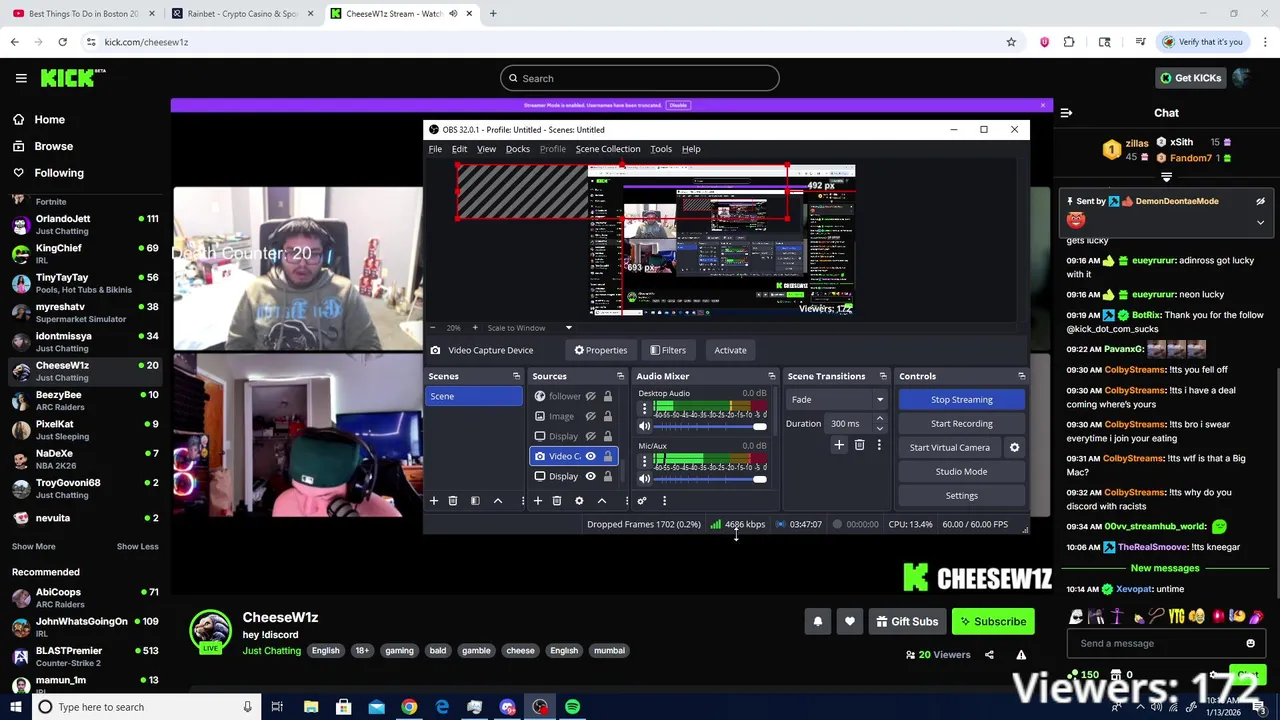Open Desktop Audio three-dot options
Screen dimensions: 1280x720
[x=645, y=408]
